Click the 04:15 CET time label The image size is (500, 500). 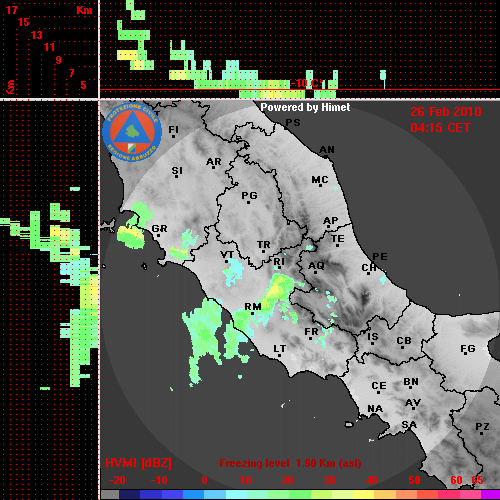(440, 128)
